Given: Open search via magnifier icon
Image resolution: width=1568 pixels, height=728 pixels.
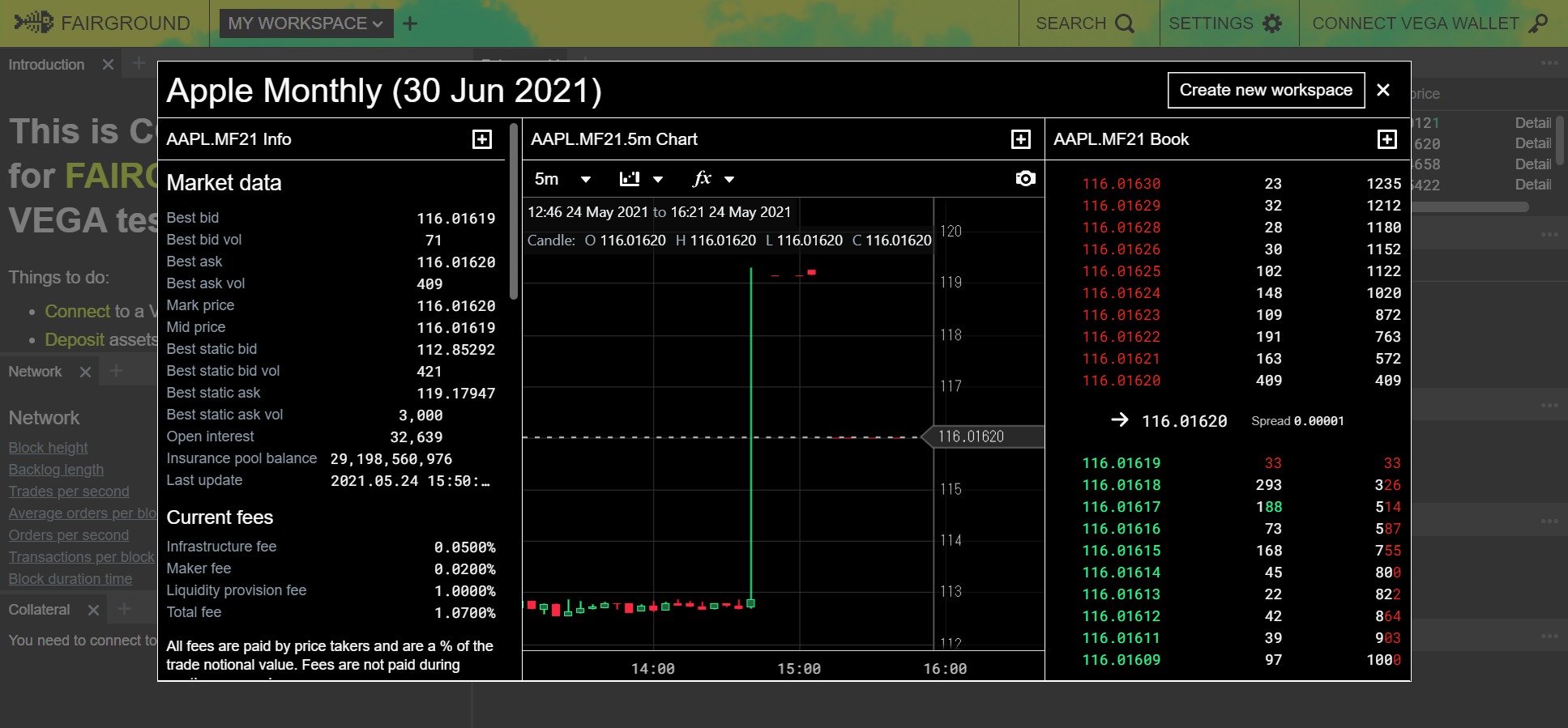Looking at the screenshot, I should pyautogui.click(x=1125, y=23).
